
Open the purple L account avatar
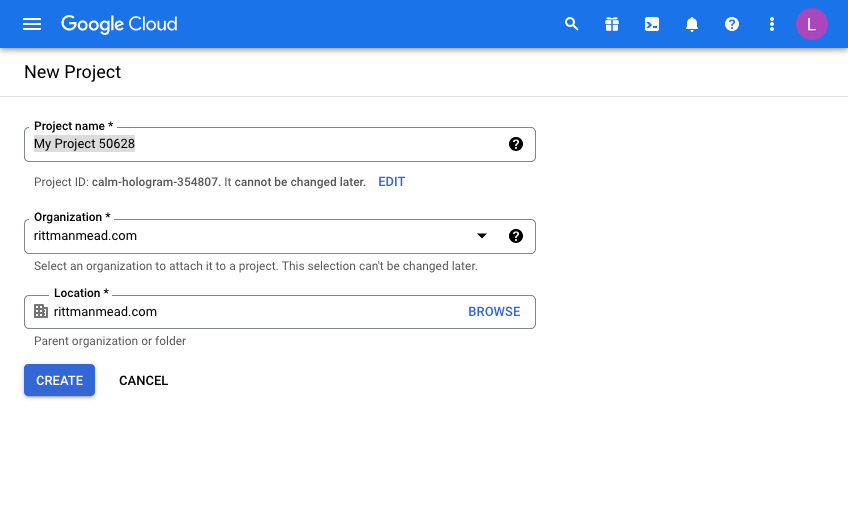point(811,24)
